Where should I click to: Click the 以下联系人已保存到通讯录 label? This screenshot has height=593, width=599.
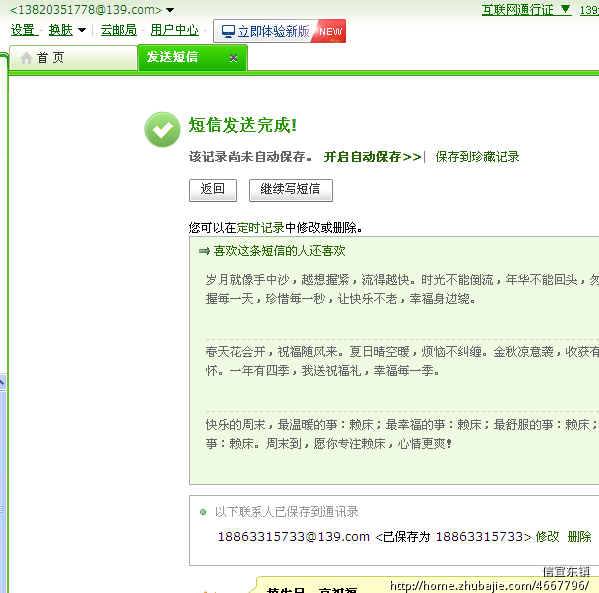point(287,512)
